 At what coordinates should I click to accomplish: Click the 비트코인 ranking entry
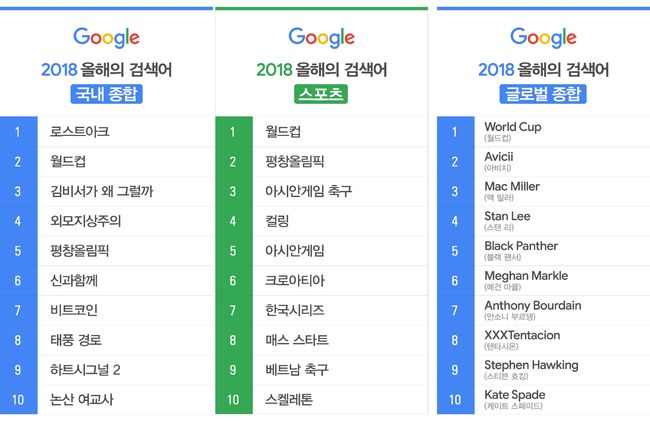[74, 310]
